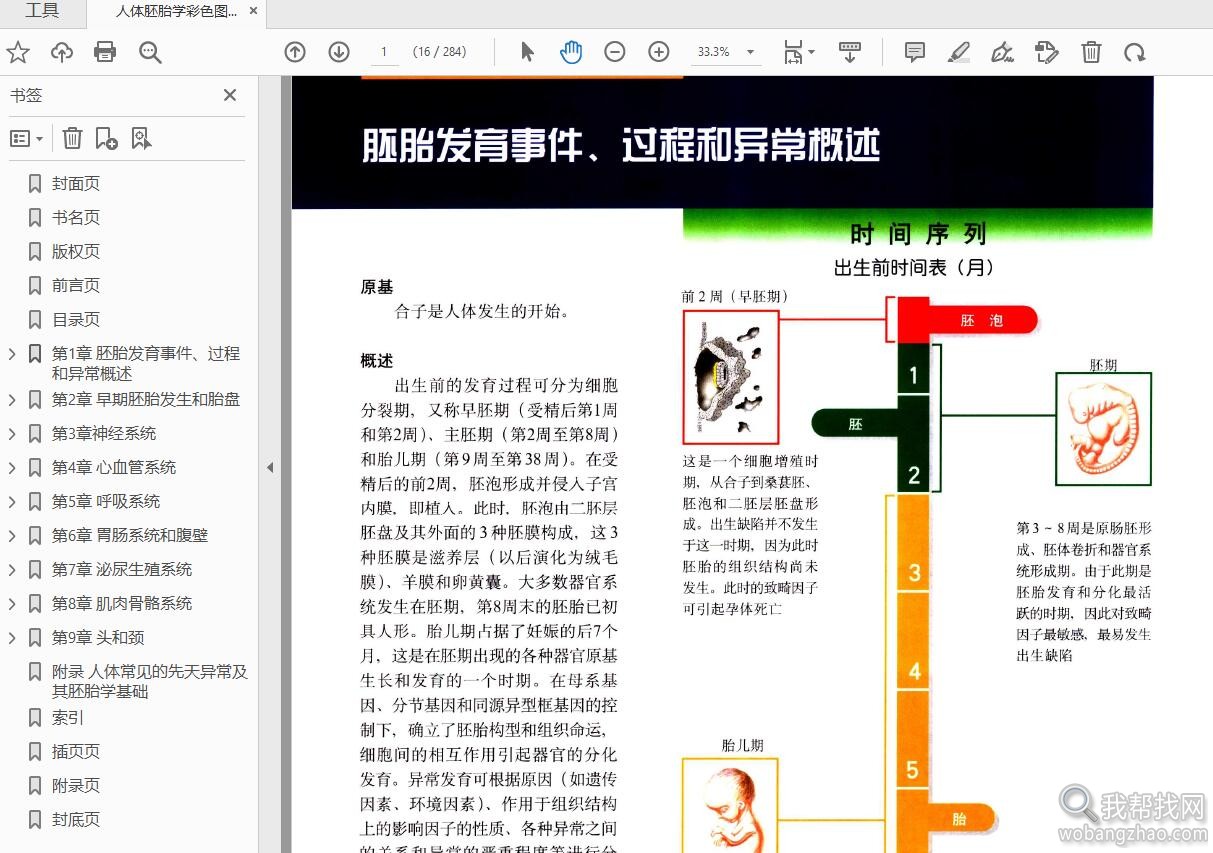Jump to 第6章 胃肠系统和腹壁 bookmark
The width and height of the screenshot is (1213, 853).
point(130,535)
